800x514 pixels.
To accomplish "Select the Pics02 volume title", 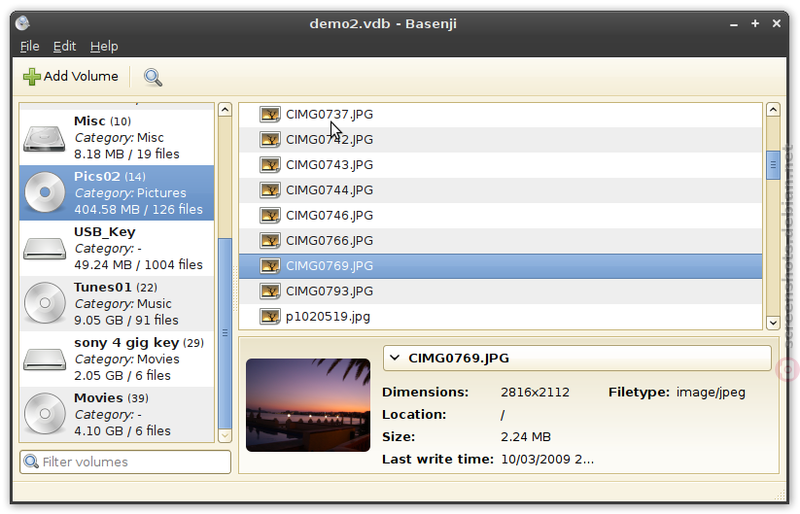I will pos(97,176).
